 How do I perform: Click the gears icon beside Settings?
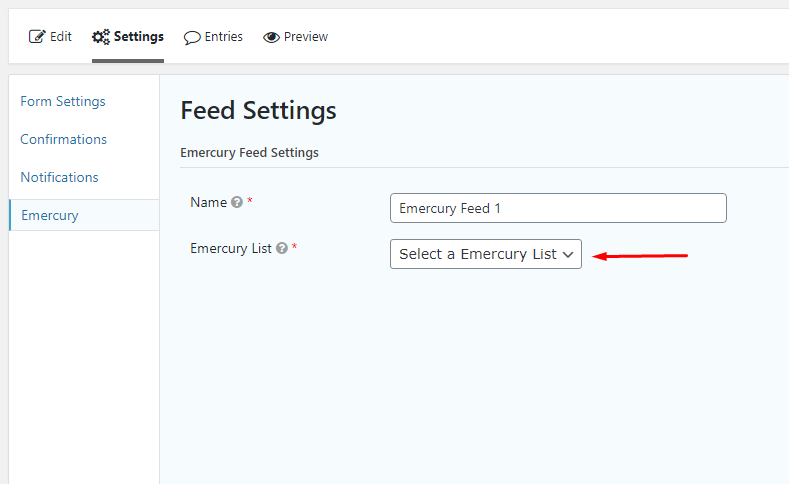100,37
